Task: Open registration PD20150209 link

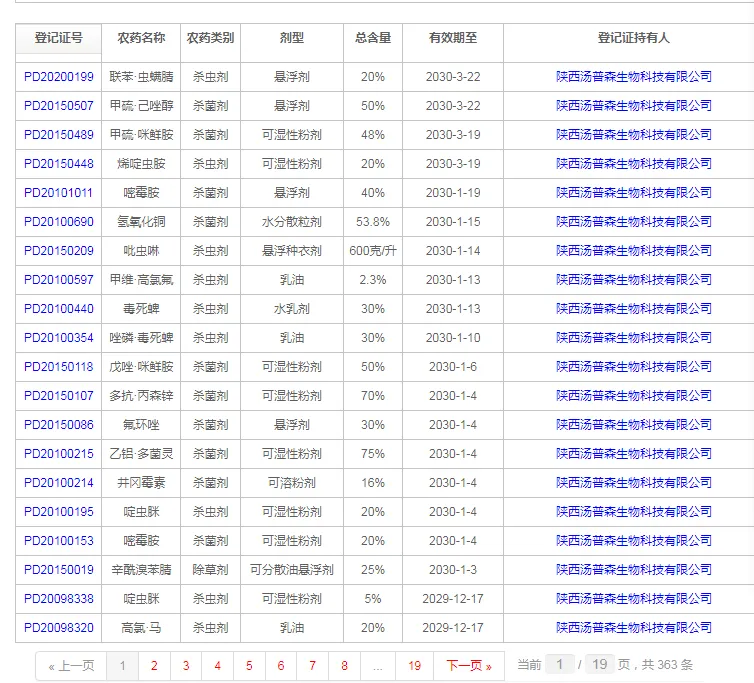Action: [59, 251]
